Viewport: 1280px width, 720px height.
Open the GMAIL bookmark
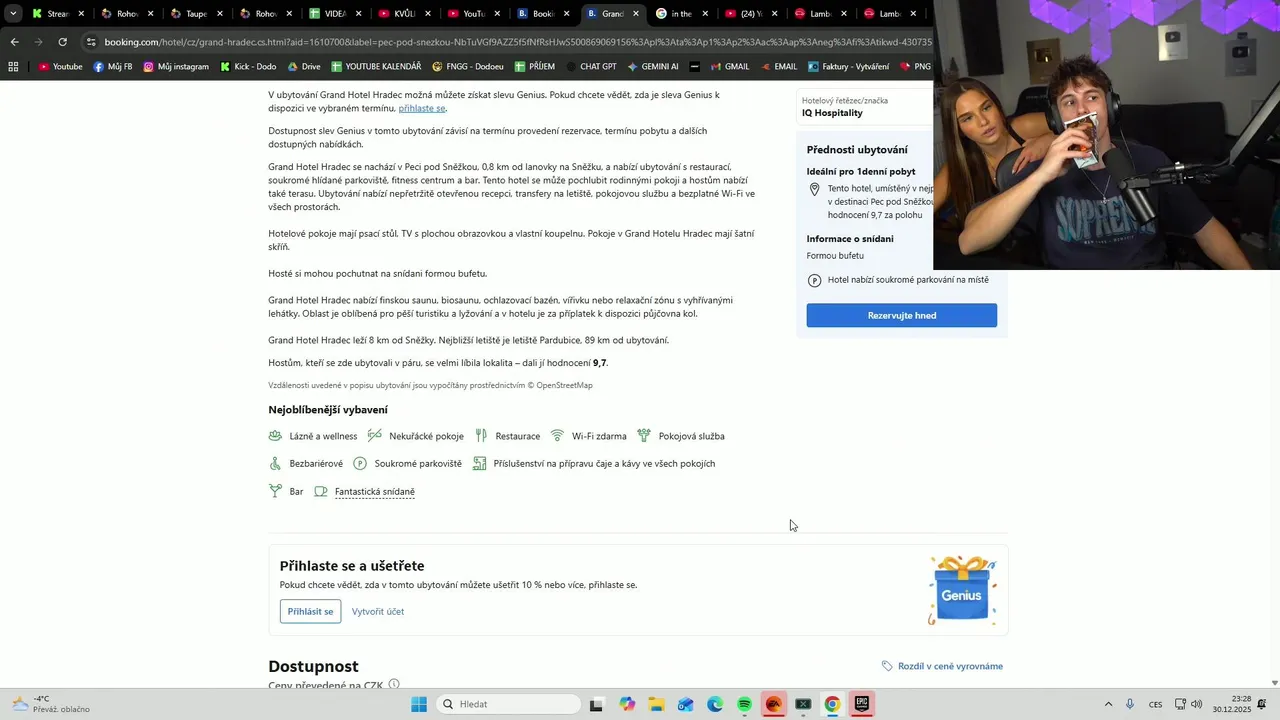coord(729,67)
